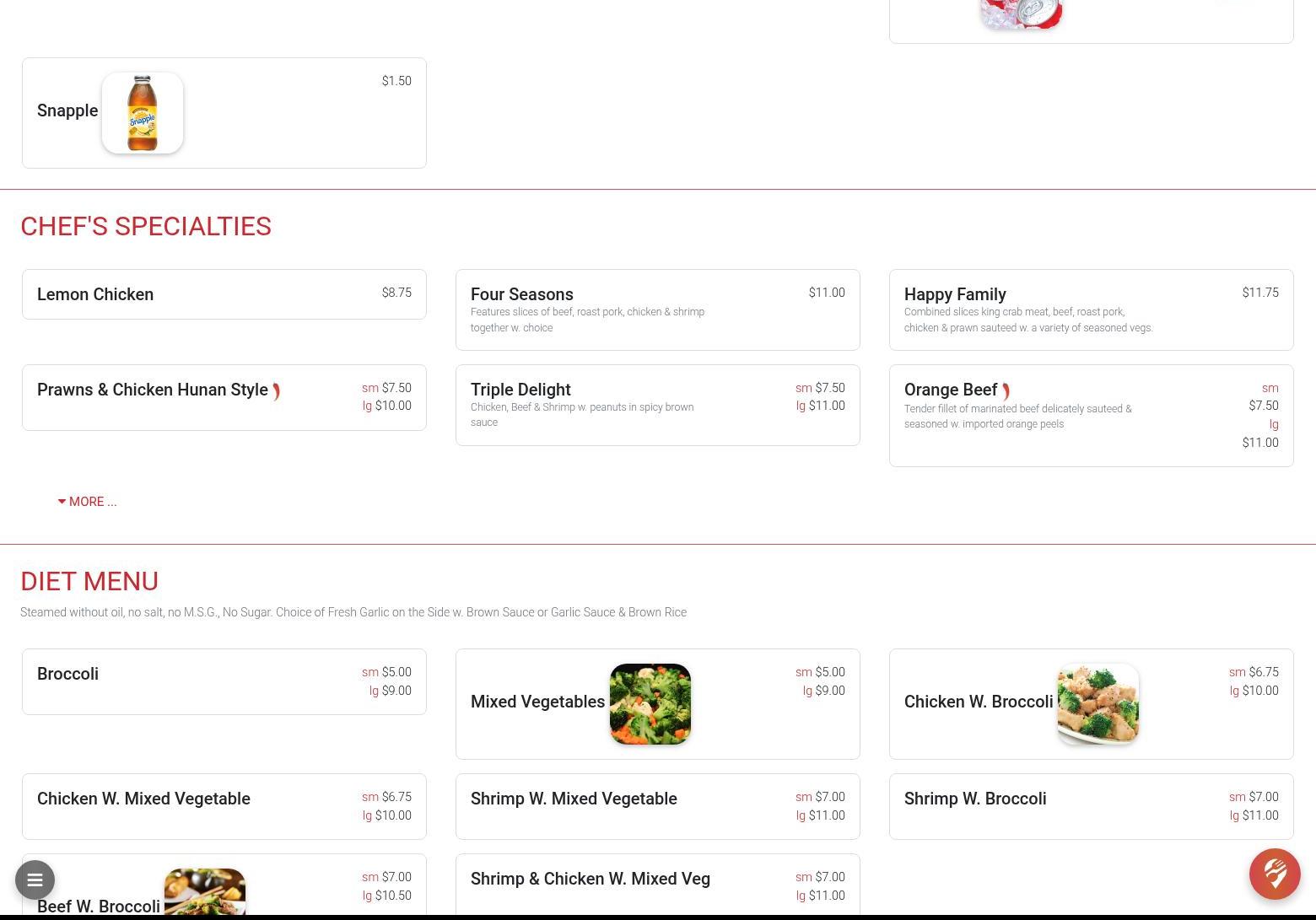
Task: Click Triple Delight small price $7.50
Action: point(830,388)
